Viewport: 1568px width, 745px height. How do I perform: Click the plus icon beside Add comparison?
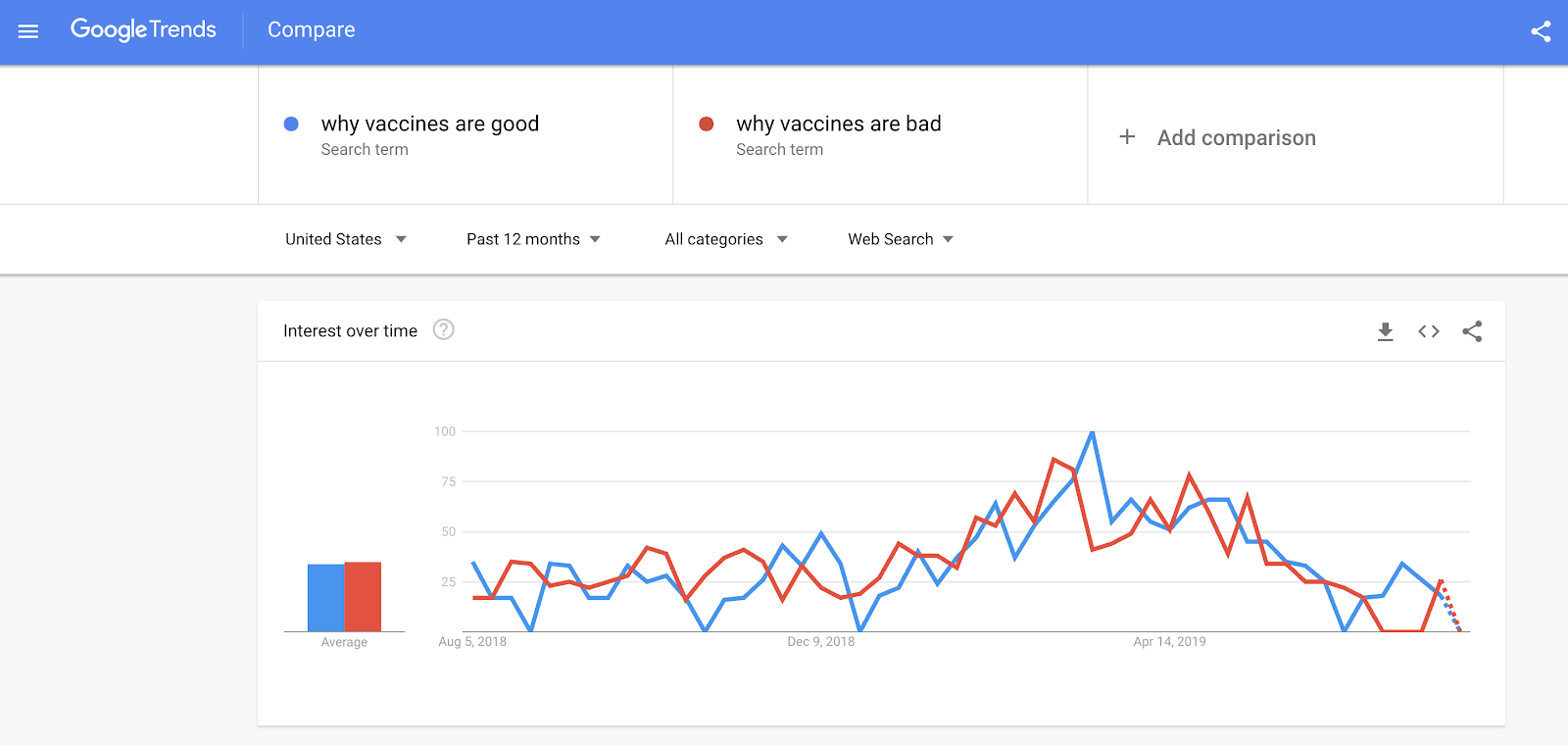point(1127,137)
